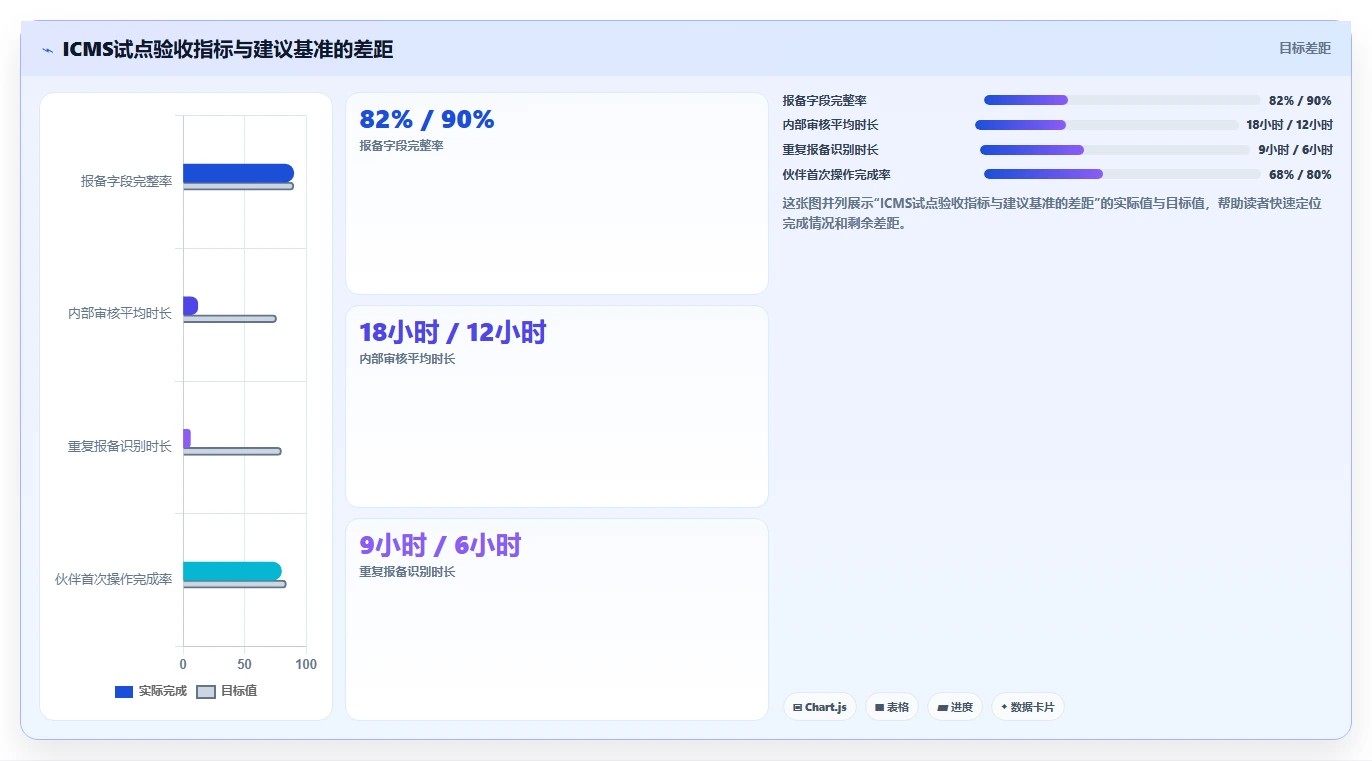Click the progress row label 报备字段完整率
1372x761 pixels.
[x=825, y=100]
